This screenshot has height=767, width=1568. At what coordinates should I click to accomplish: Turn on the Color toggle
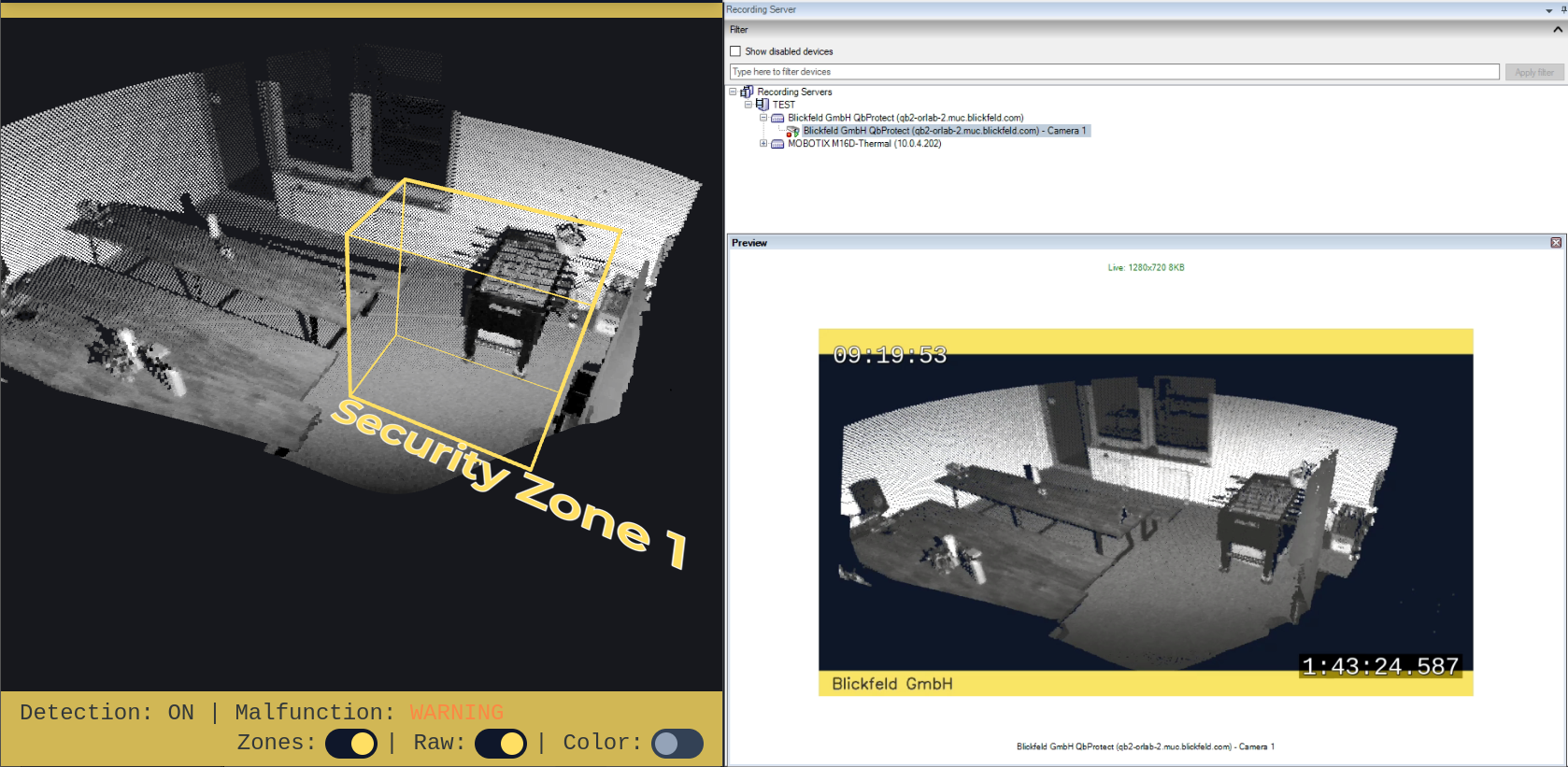[677, 744]
